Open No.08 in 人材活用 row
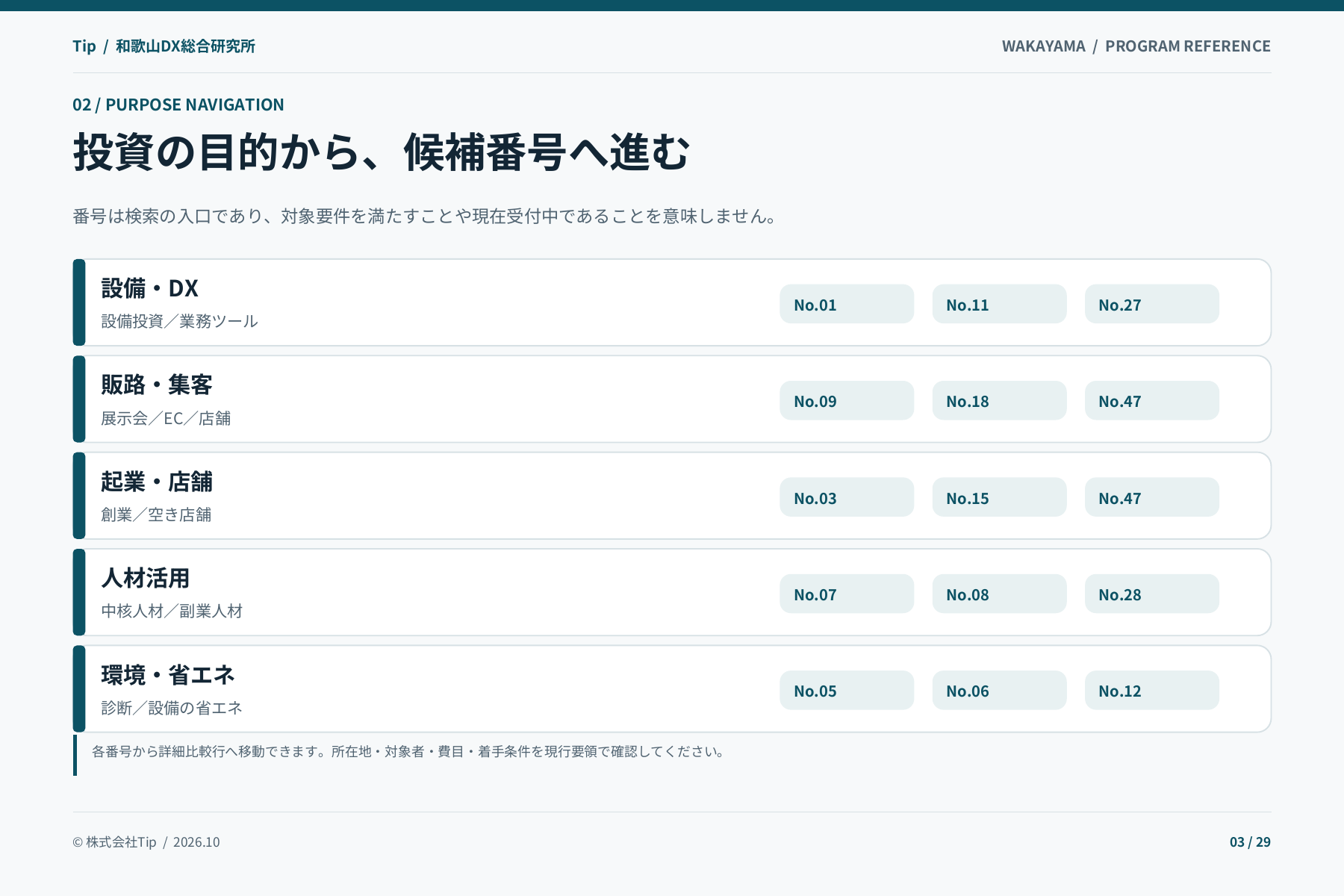 point(999,594)
